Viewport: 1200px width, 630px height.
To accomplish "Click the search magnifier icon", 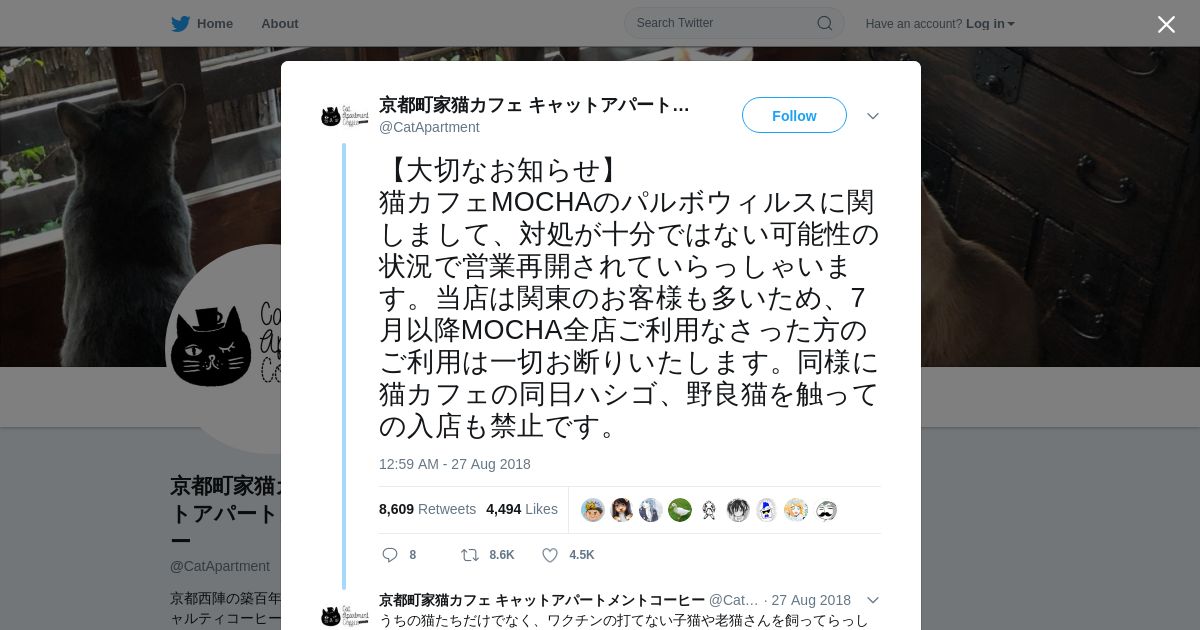I will click(x=825, y=23).
